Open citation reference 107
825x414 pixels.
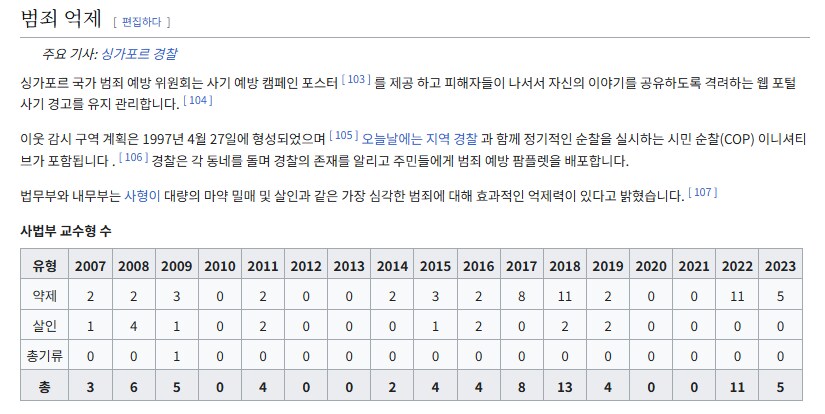[703, 193]
